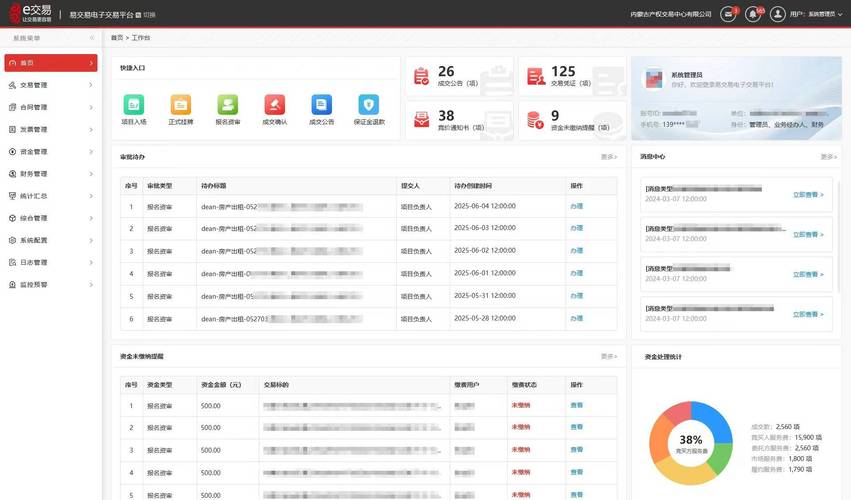Click 办理 for the 2025-06-03 task
The image size is (851, 500).
point(576,228)
